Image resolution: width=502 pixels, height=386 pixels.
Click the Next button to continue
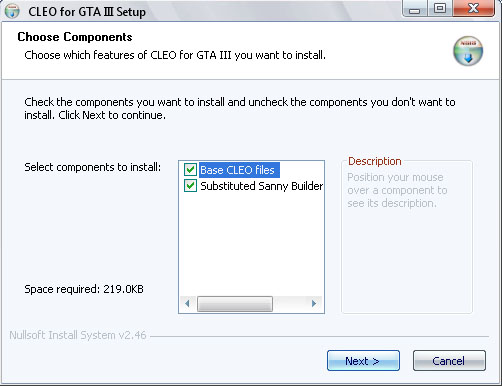[x=363, y=361]
